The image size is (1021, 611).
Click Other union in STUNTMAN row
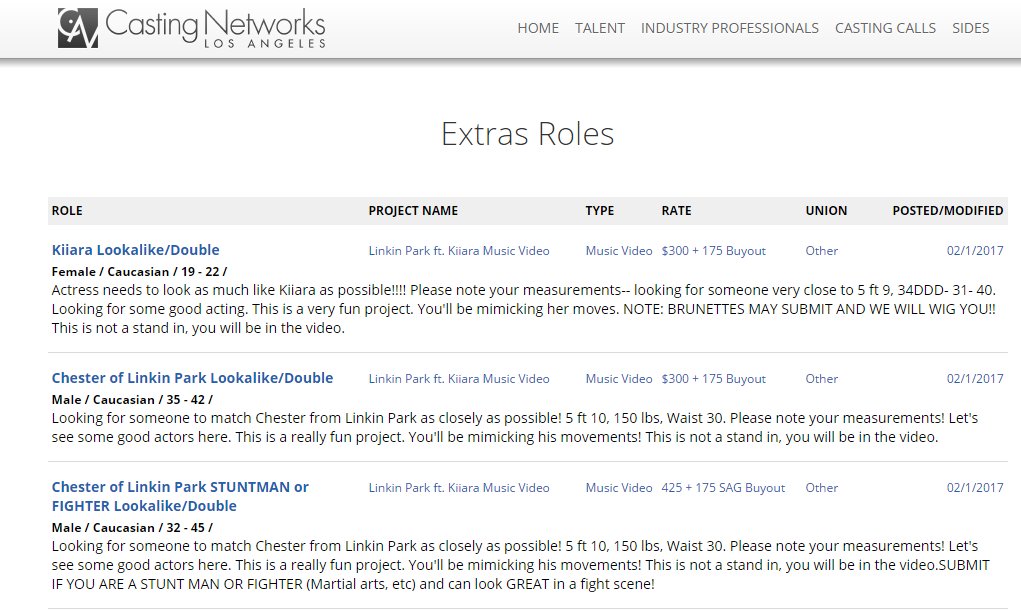[822, 488]
